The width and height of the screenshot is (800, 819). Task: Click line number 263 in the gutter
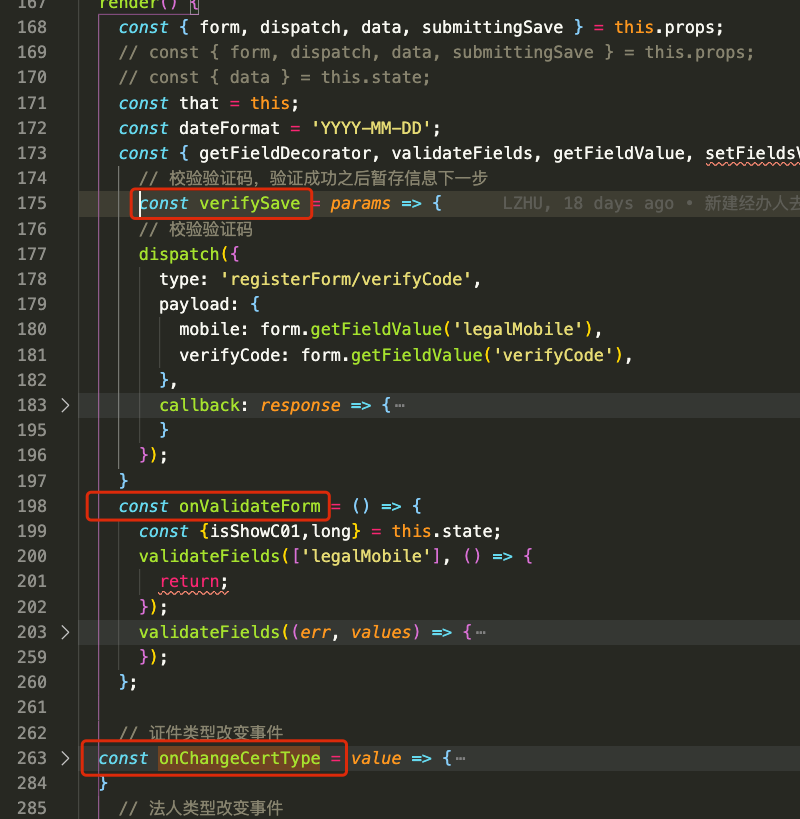click(32, 758)
